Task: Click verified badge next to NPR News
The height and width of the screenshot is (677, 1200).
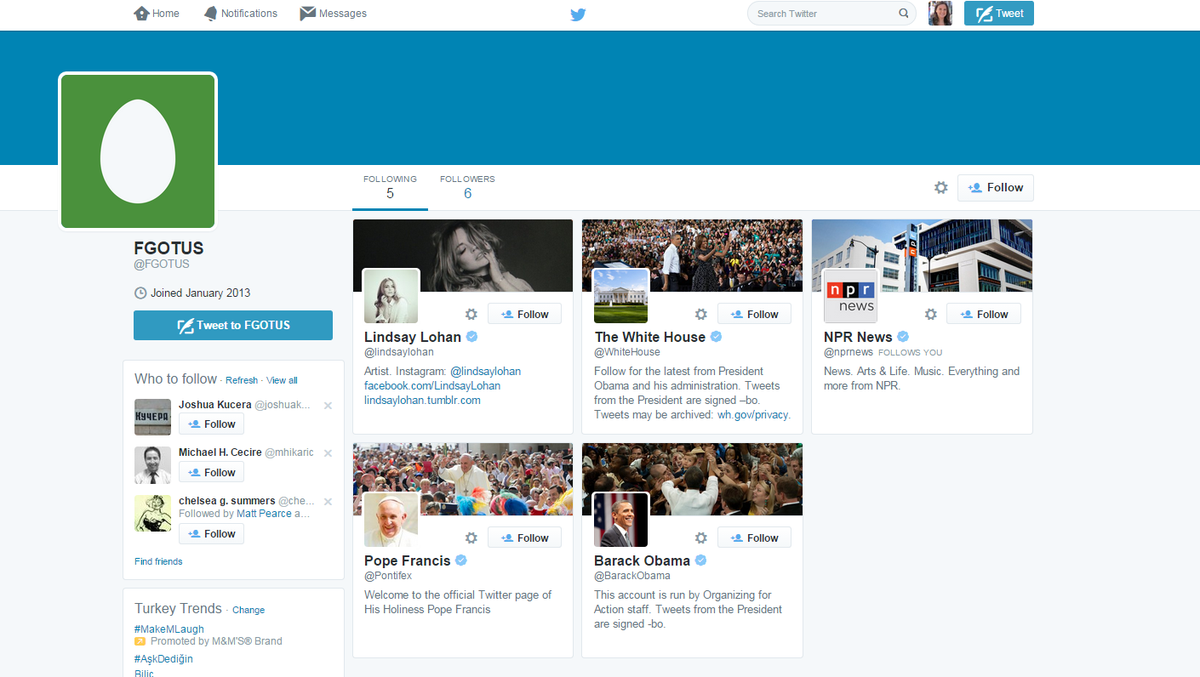Action: pyautogui.click(x=903, y=337)
